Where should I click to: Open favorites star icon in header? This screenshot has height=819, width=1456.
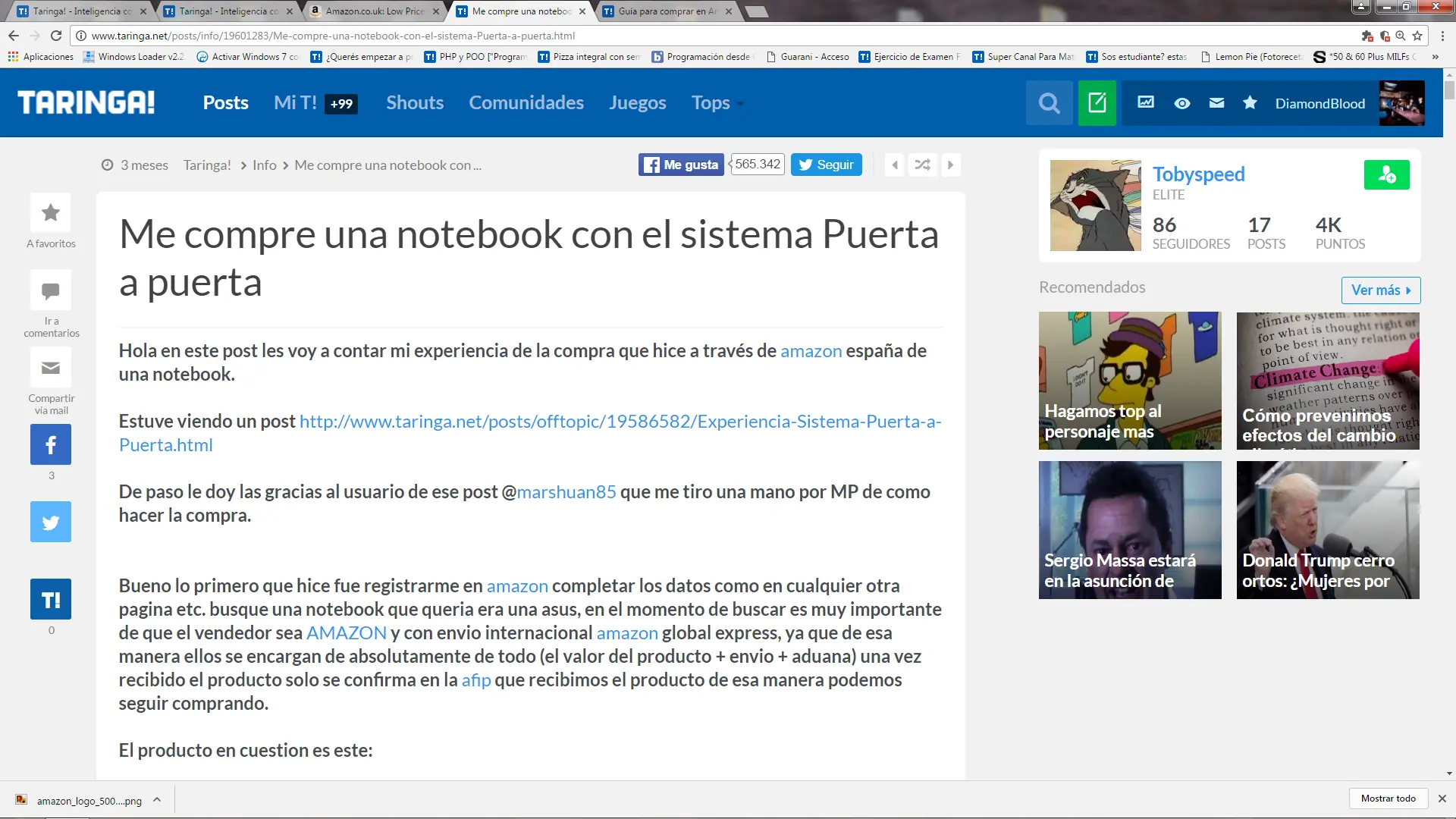(1250, 102)
